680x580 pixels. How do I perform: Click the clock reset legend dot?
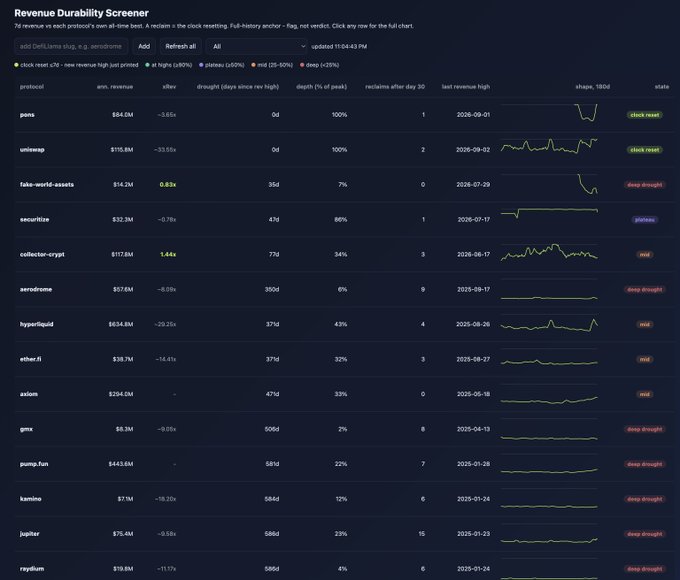(16, 65)
